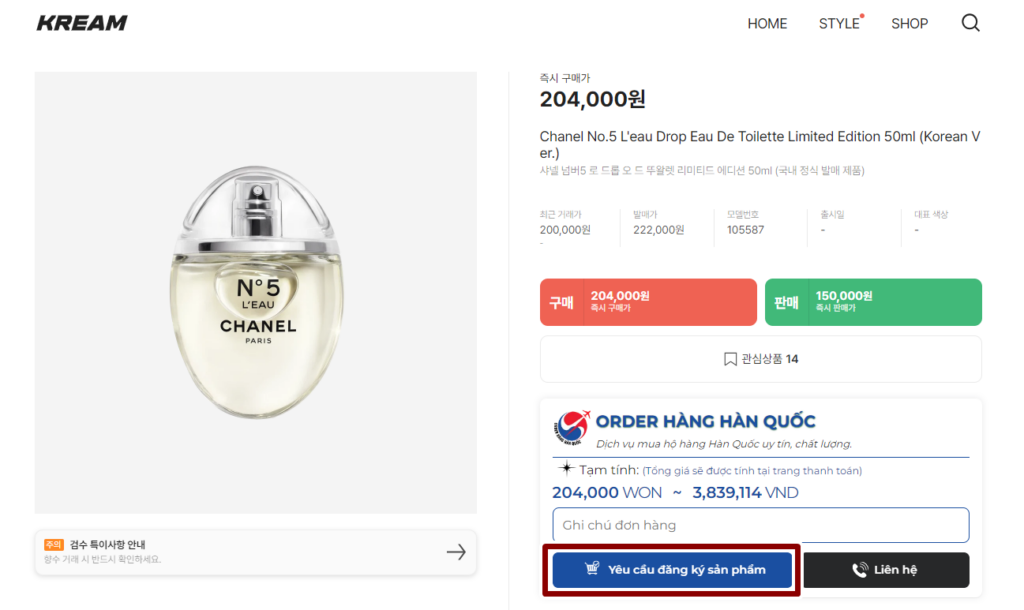Save to 관심상품 wishlist

761,359
